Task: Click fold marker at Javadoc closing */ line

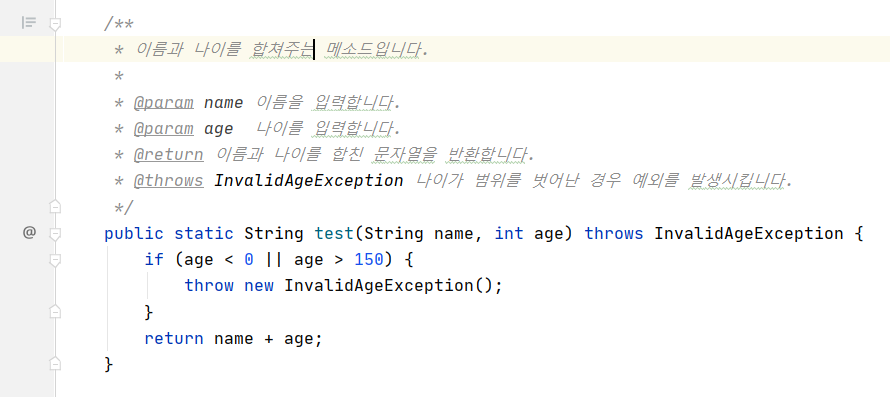Action: coord(55,207)
